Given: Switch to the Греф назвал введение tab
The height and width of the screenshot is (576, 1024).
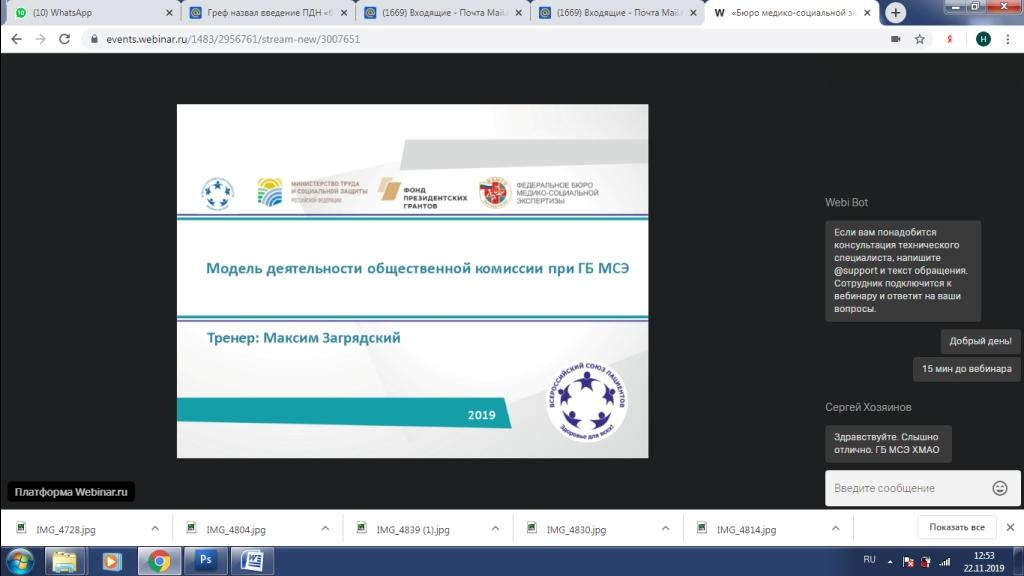Looking at the screenshot, I should [265, 13].
